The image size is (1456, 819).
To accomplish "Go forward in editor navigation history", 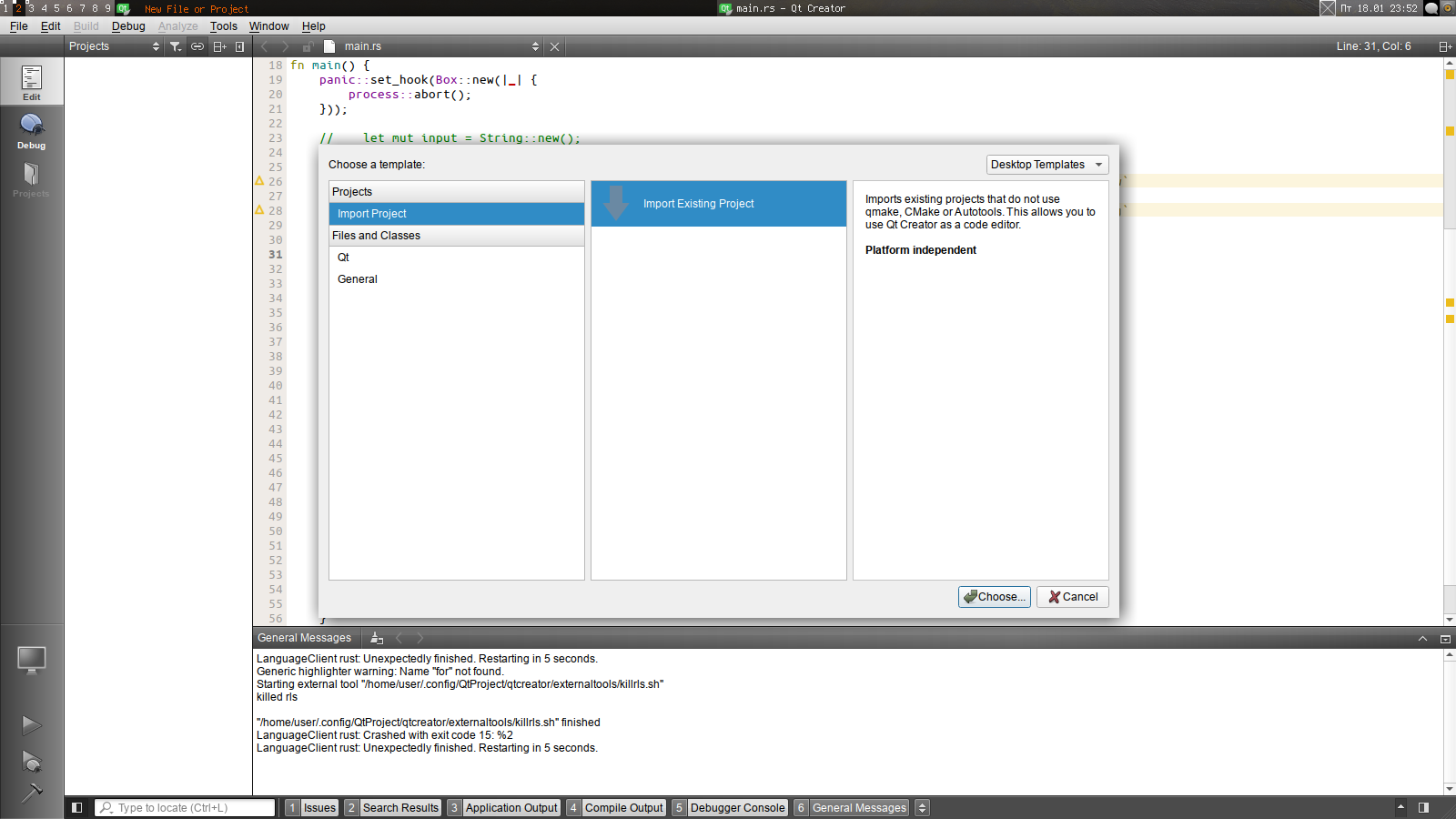I will pyautogui.click(x=286, y=46).
